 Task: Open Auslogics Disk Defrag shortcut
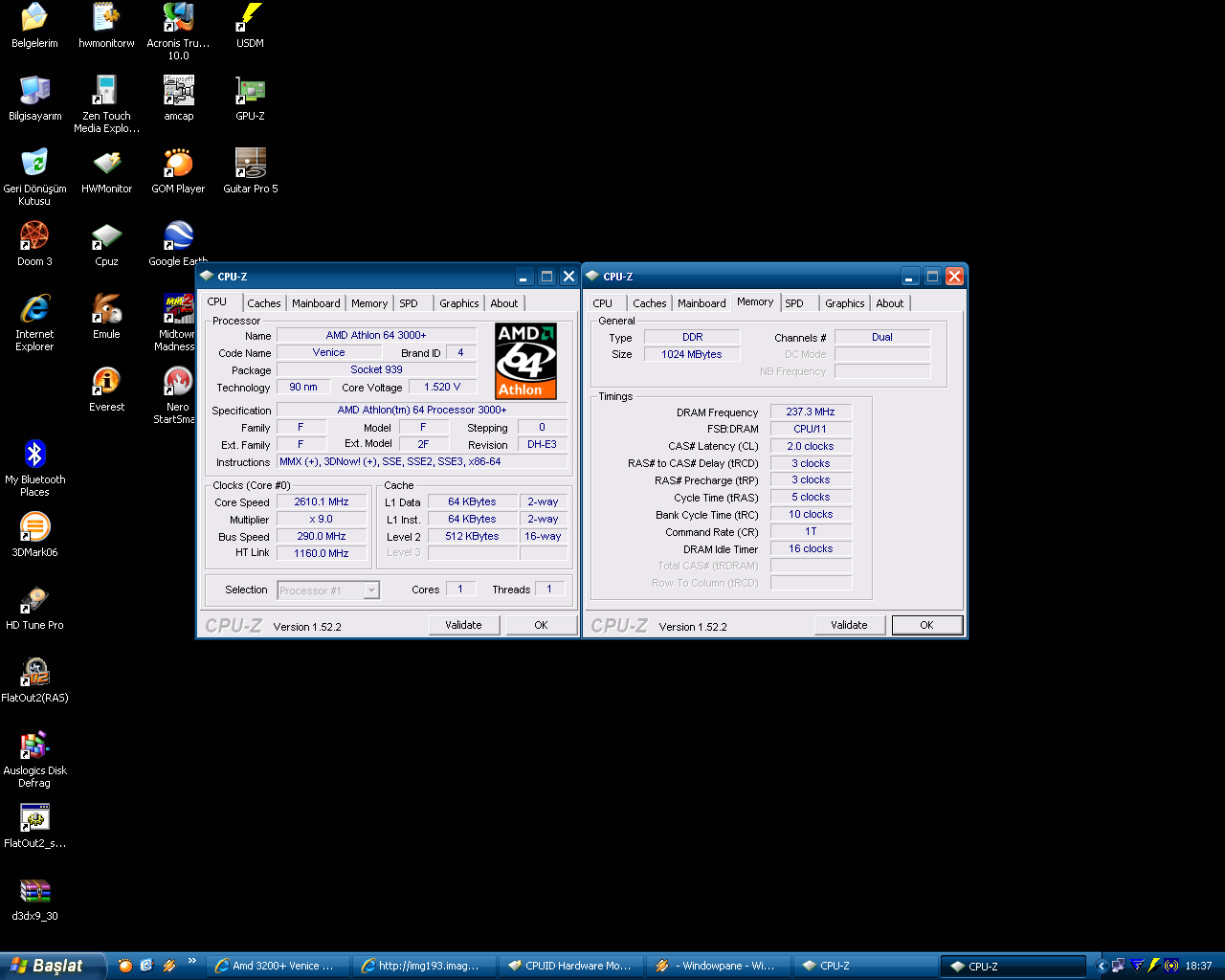pos(34,759)
